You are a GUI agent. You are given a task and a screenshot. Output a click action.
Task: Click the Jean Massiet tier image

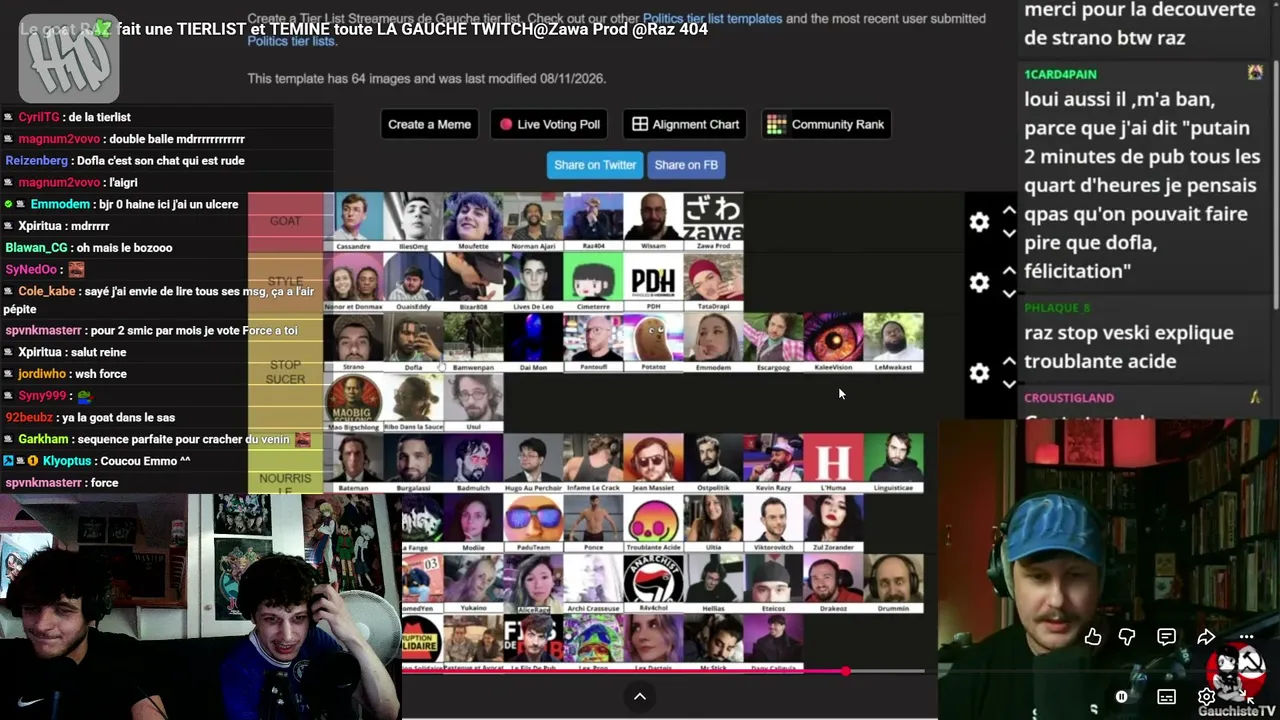point(653,462)
